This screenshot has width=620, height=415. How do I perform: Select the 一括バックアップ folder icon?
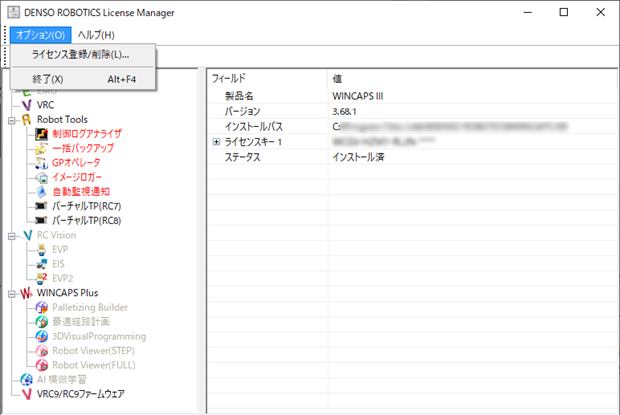tap(42, 149)
